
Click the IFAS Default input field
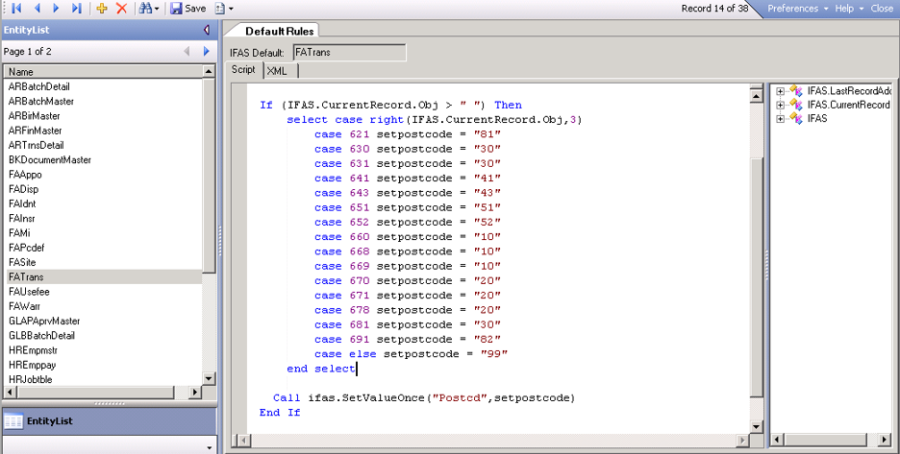(349, 51)
